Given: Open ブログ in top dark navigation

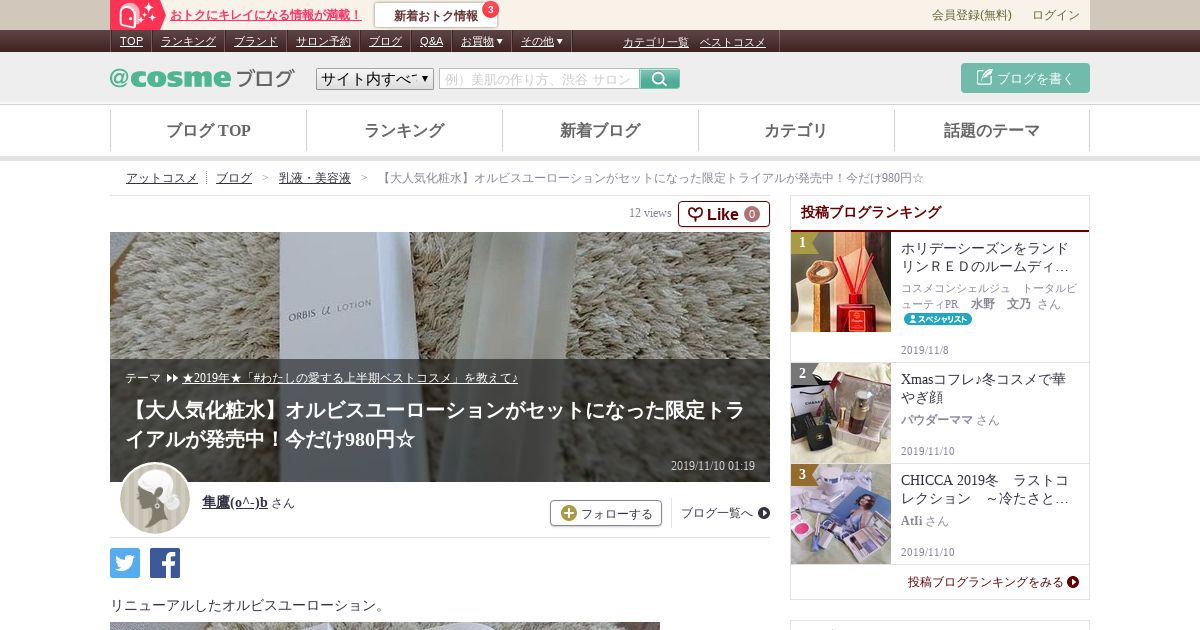Looking at the screenshot, I should [385, 41].
